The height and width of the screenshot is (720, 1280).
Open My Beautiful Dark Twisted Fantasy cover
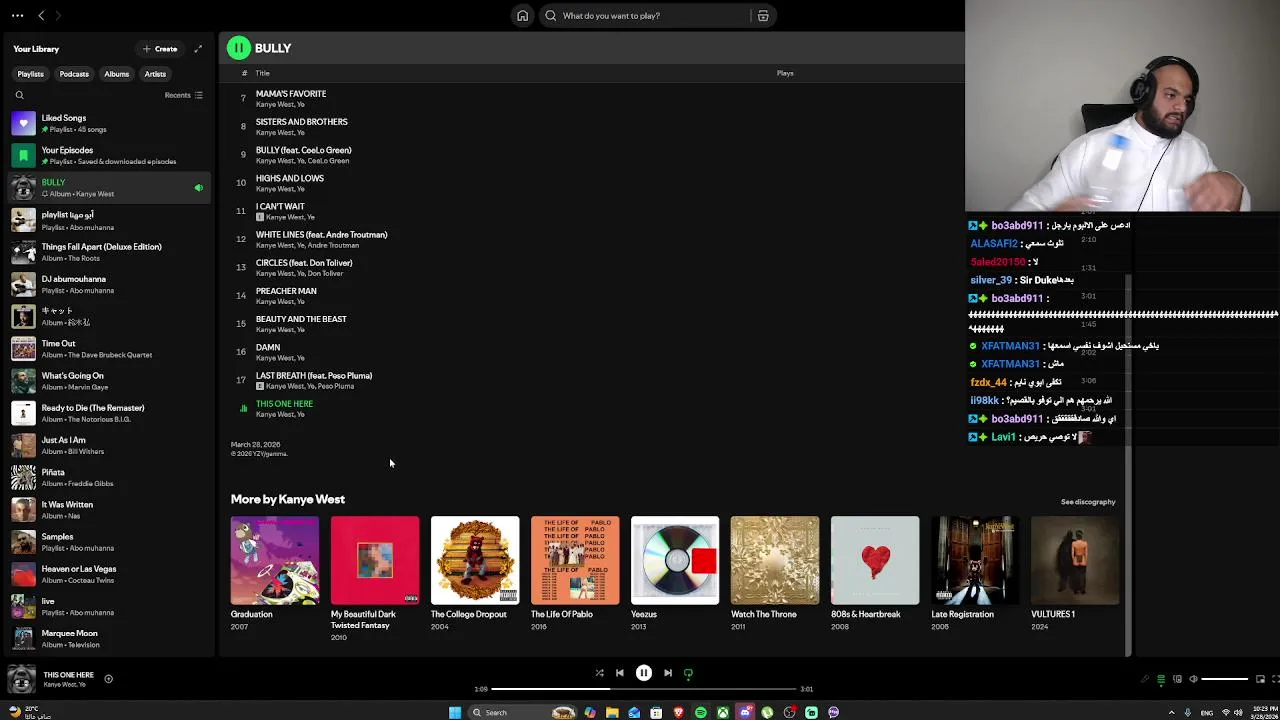[375, 560]
